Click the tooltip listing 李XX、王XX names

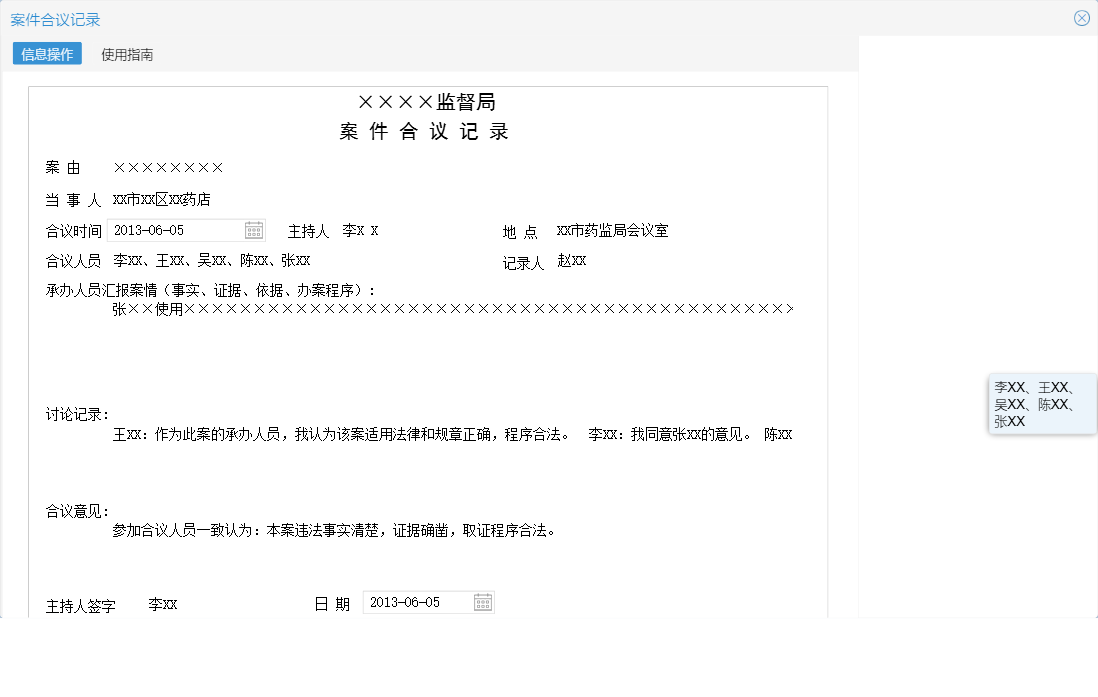click(1042, 404)
